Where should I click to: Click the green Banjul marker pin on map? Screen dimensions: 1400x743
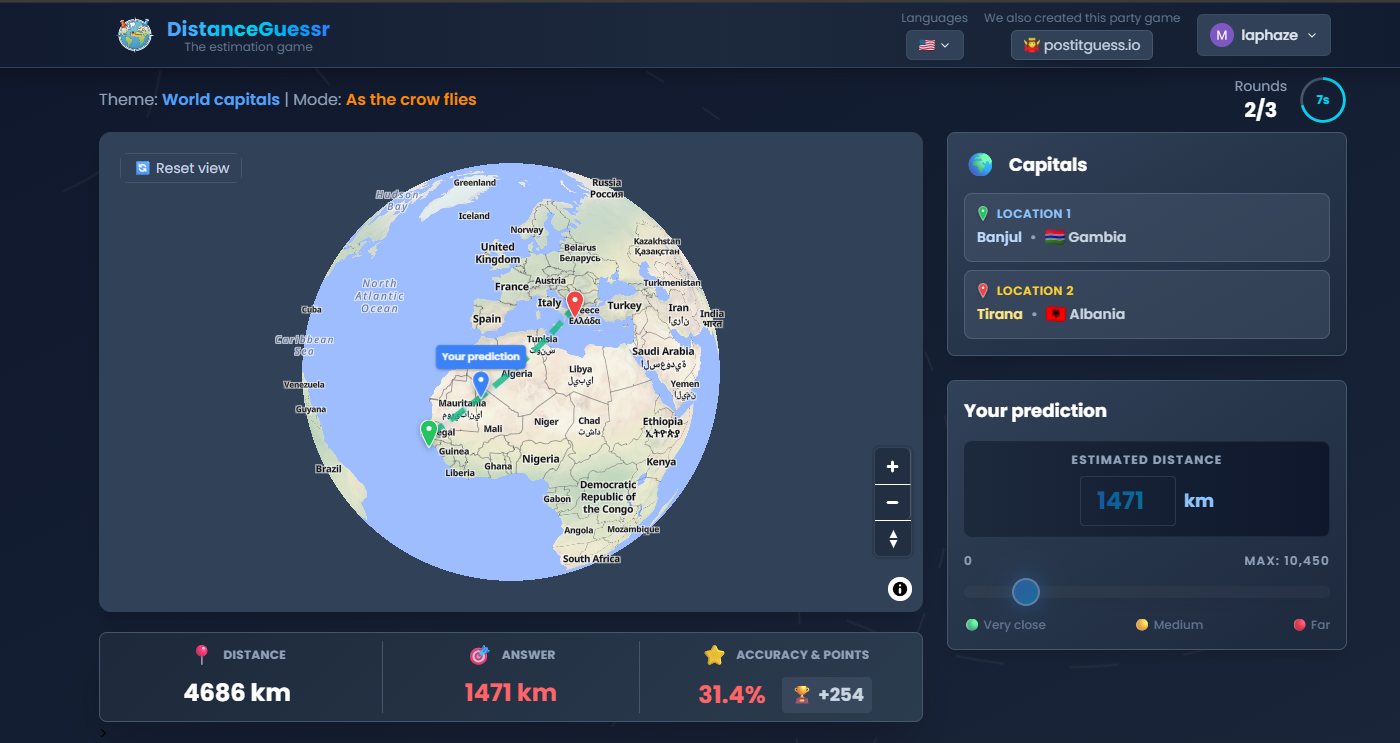429,432
